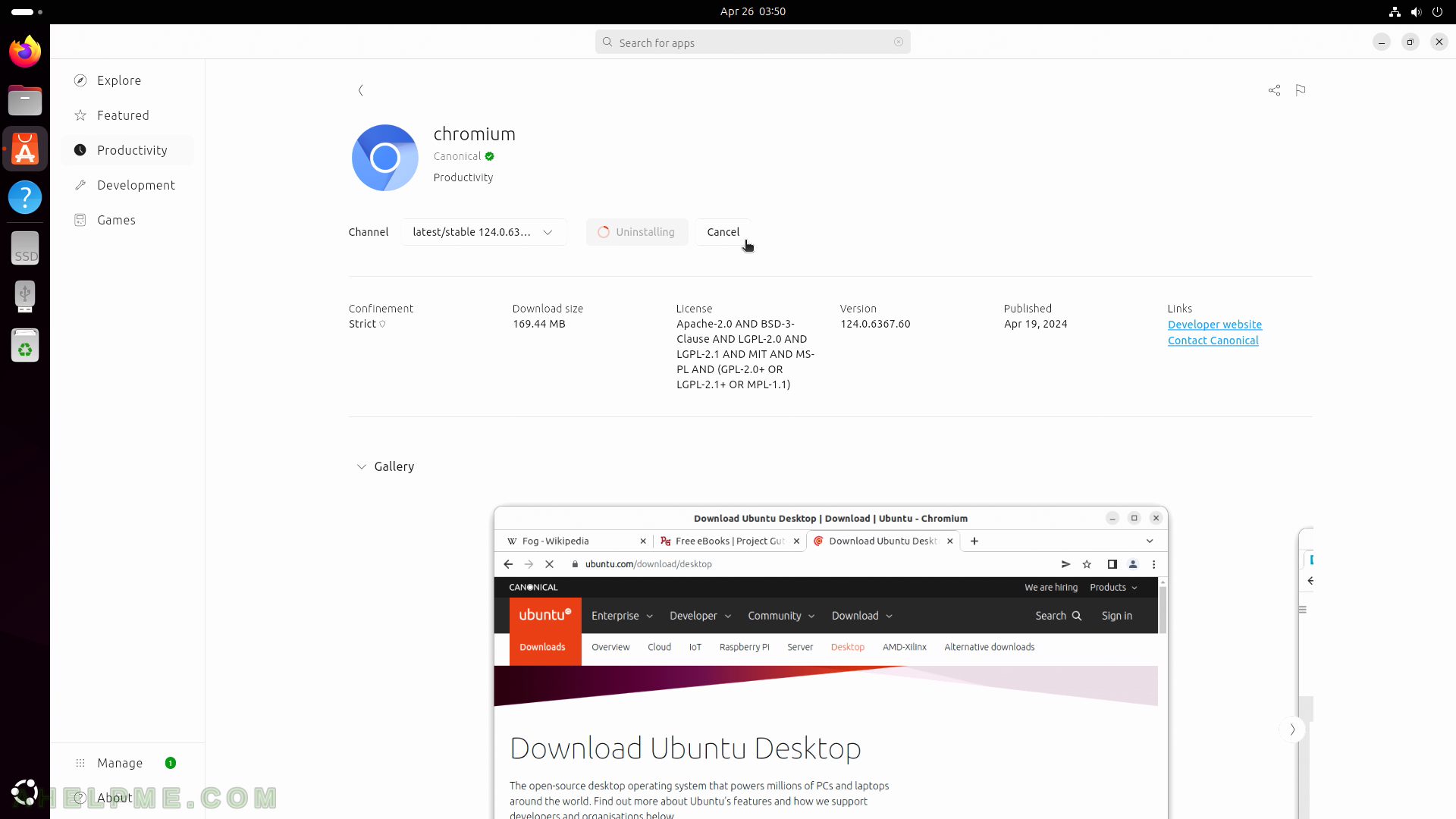This screenshot has width=1456, height=819.
Task: Click the Strict confinement shield icon
Action: 382,324
